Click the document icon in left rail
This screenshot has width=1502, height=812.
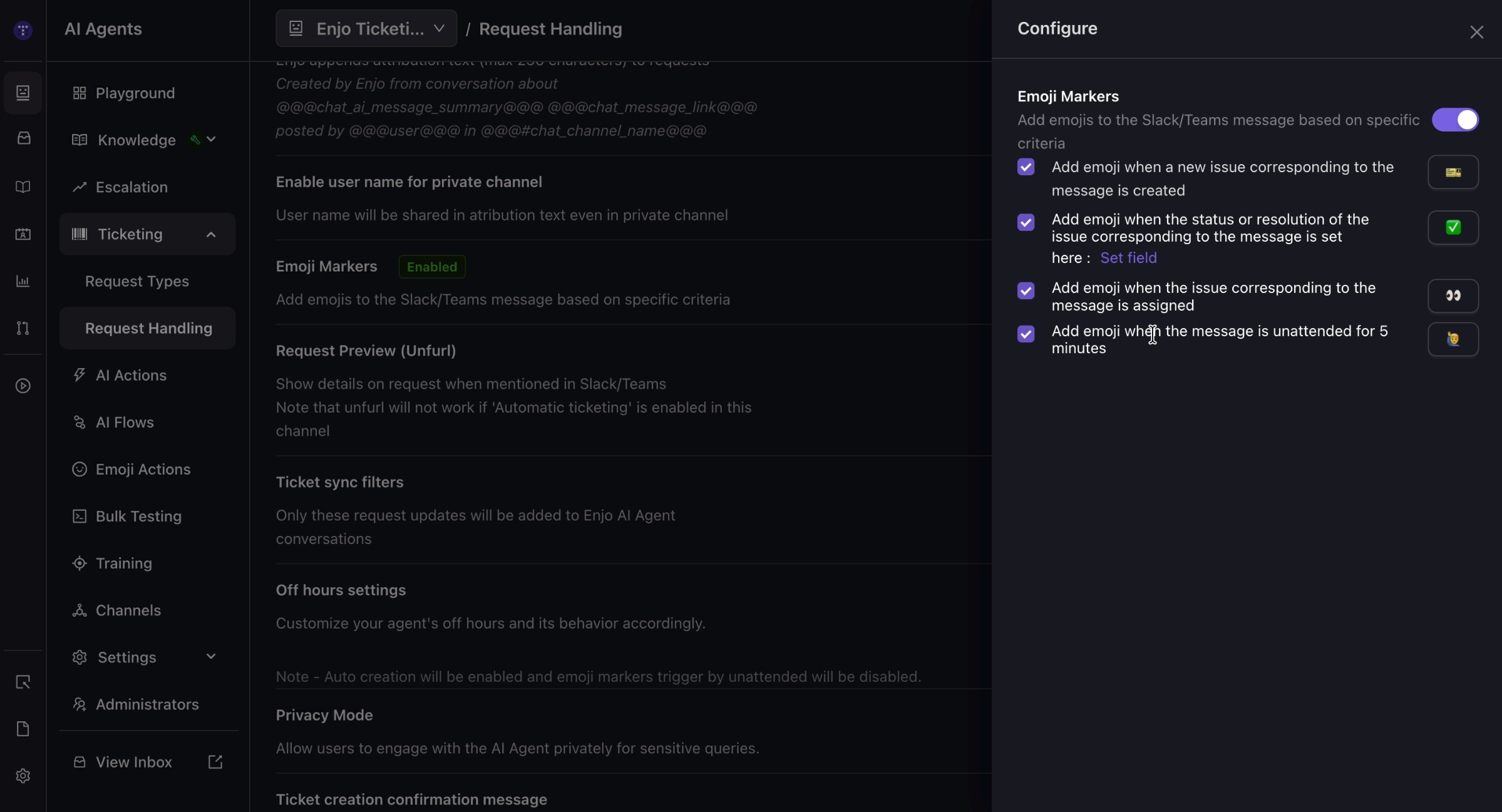coord(23,729)
